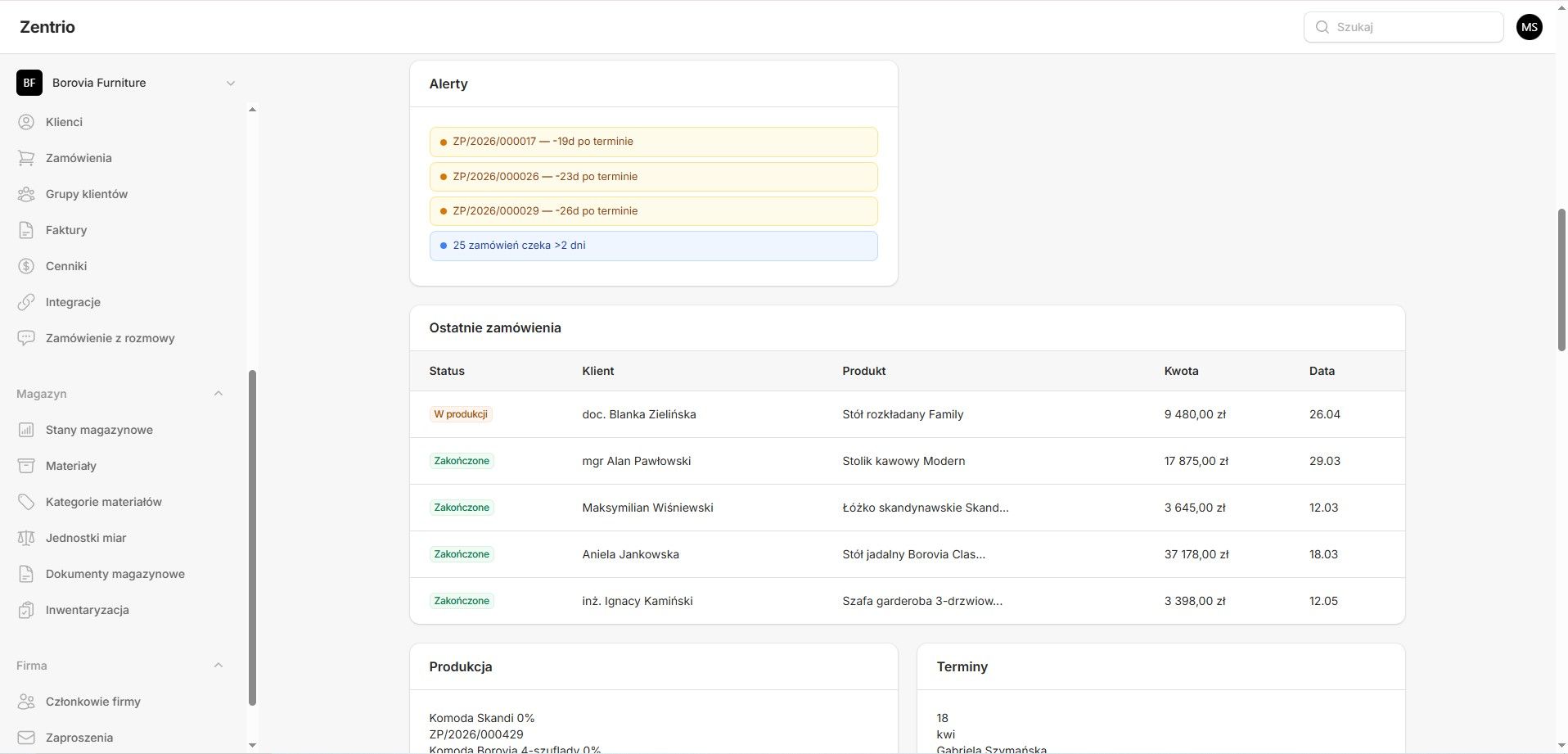Viewport: 1568px width, 754px height.
Task: Click the Dokumenty magazynowe file icon
Action: click(x=26, y=574)
